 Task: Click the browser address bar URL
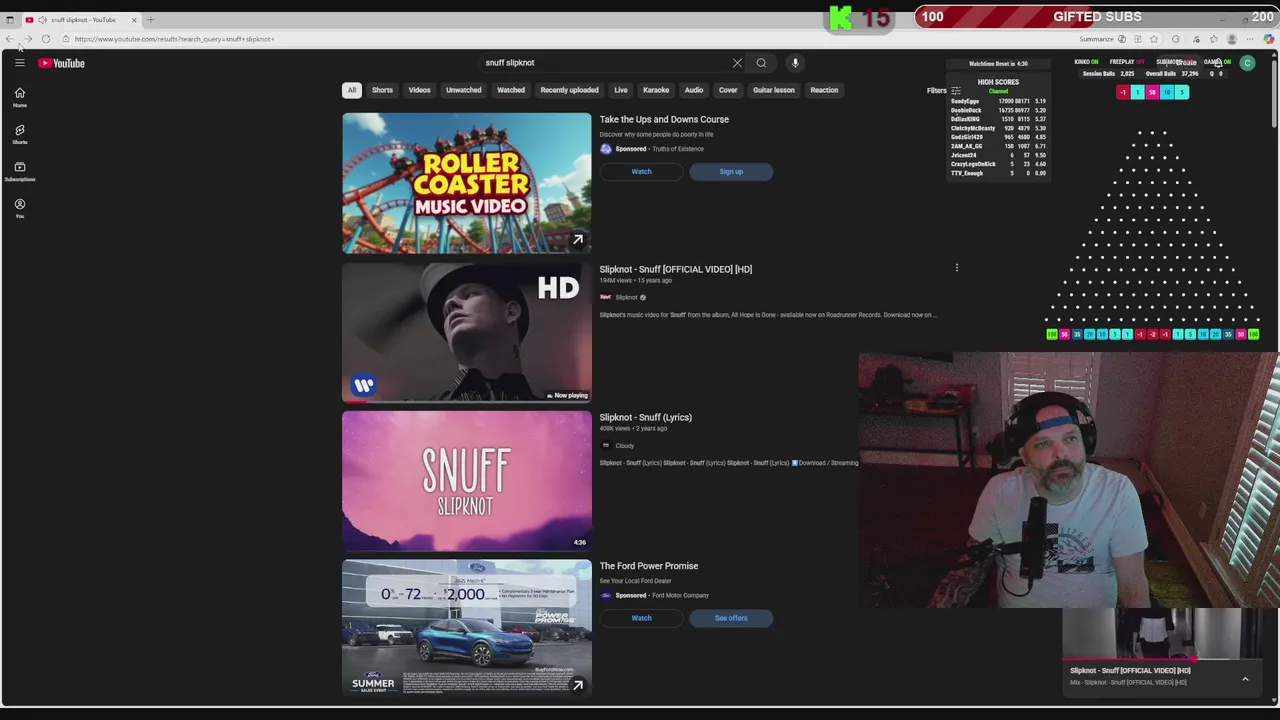pos(174,39)
